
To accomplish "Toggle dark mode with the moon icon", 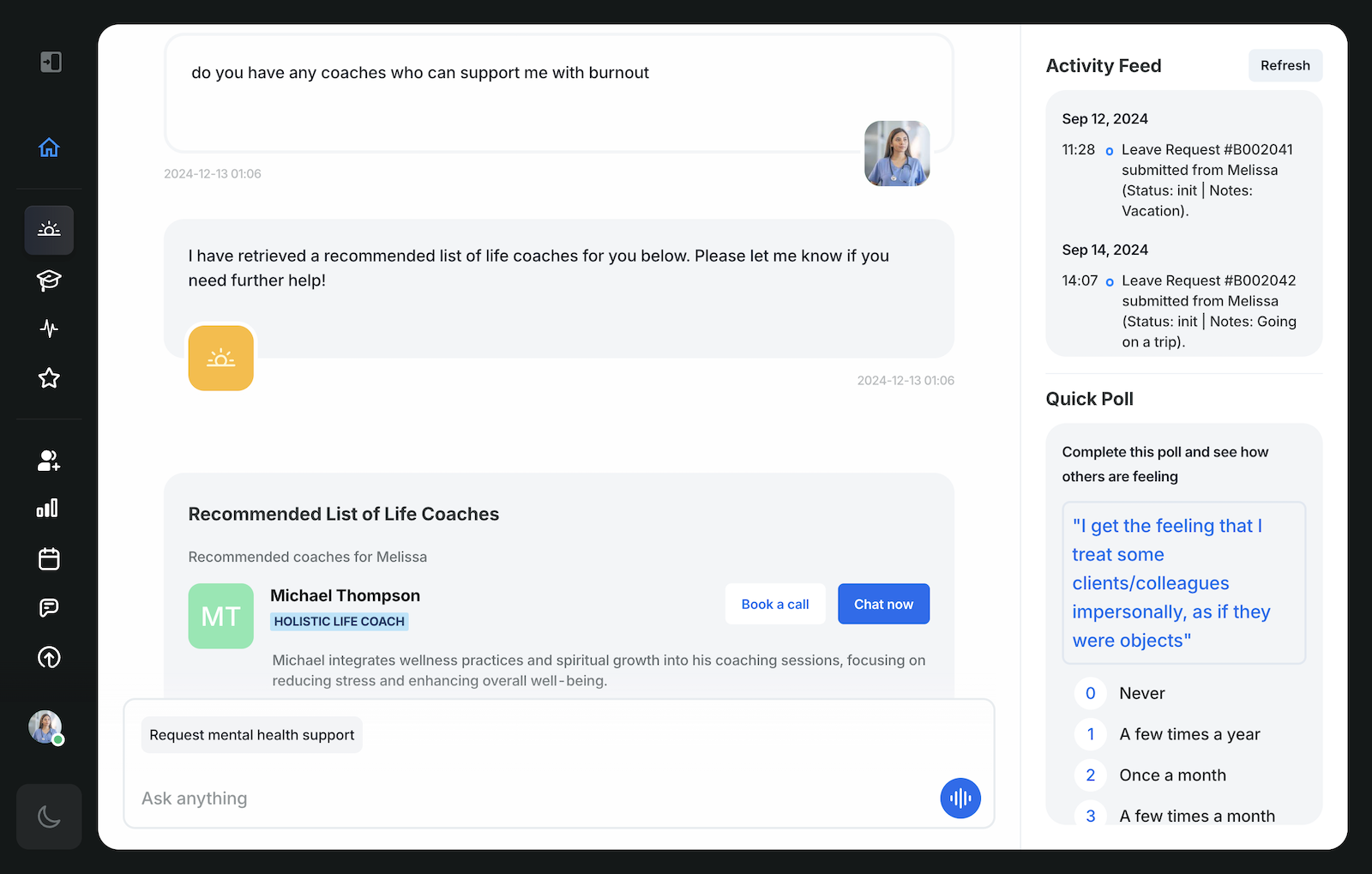I will pos(49,817).
